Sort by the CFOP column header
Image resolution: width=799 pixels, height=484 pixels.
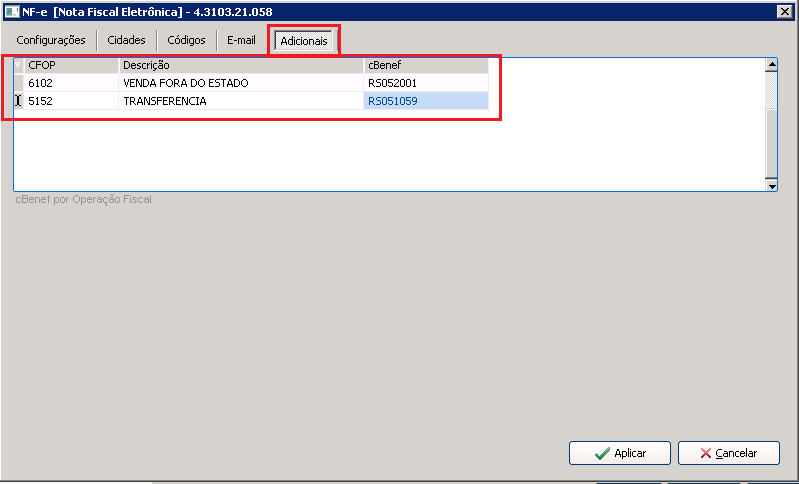[71, 65]
